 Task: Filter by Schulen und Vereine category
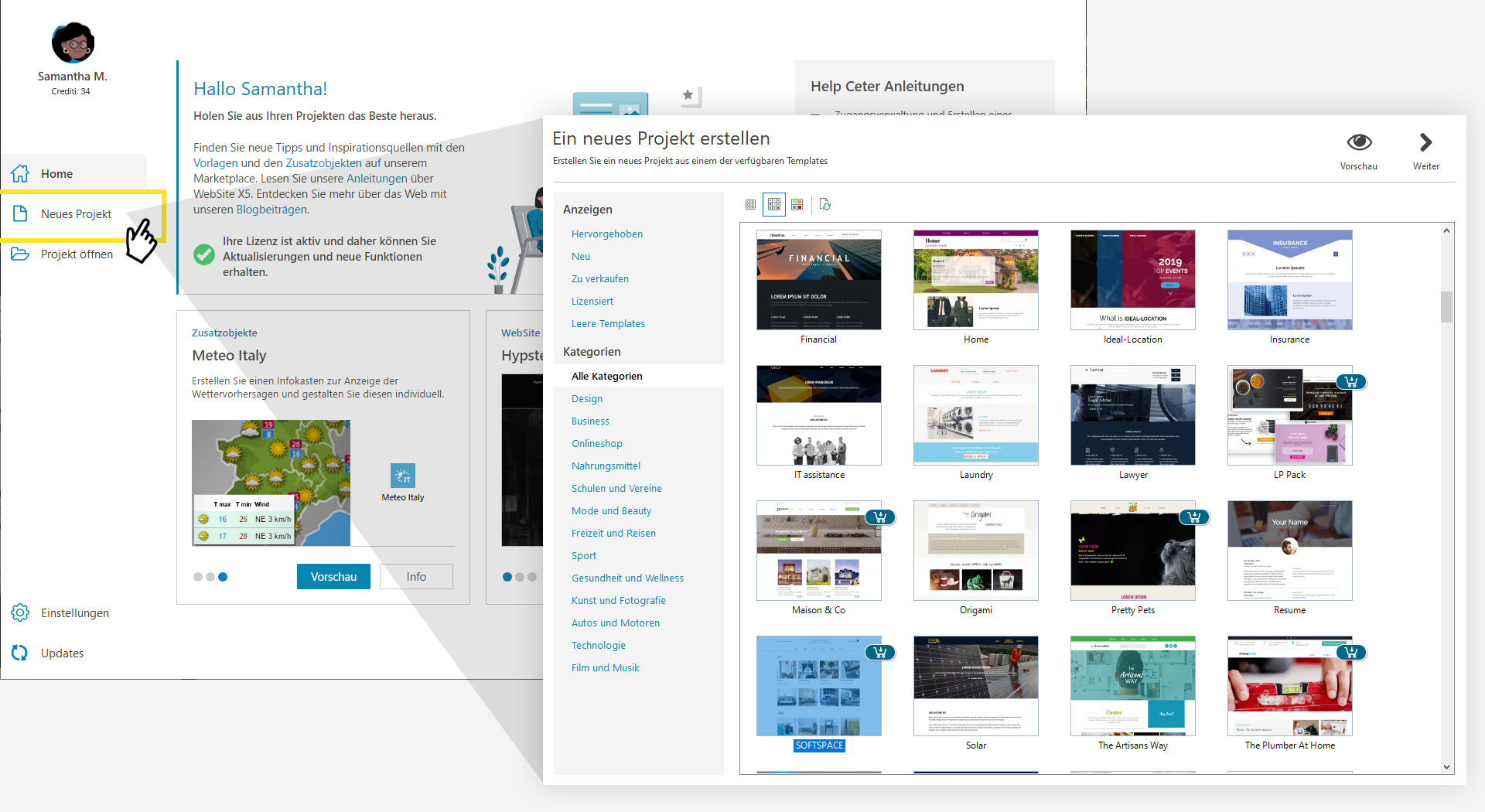(616, 489)
